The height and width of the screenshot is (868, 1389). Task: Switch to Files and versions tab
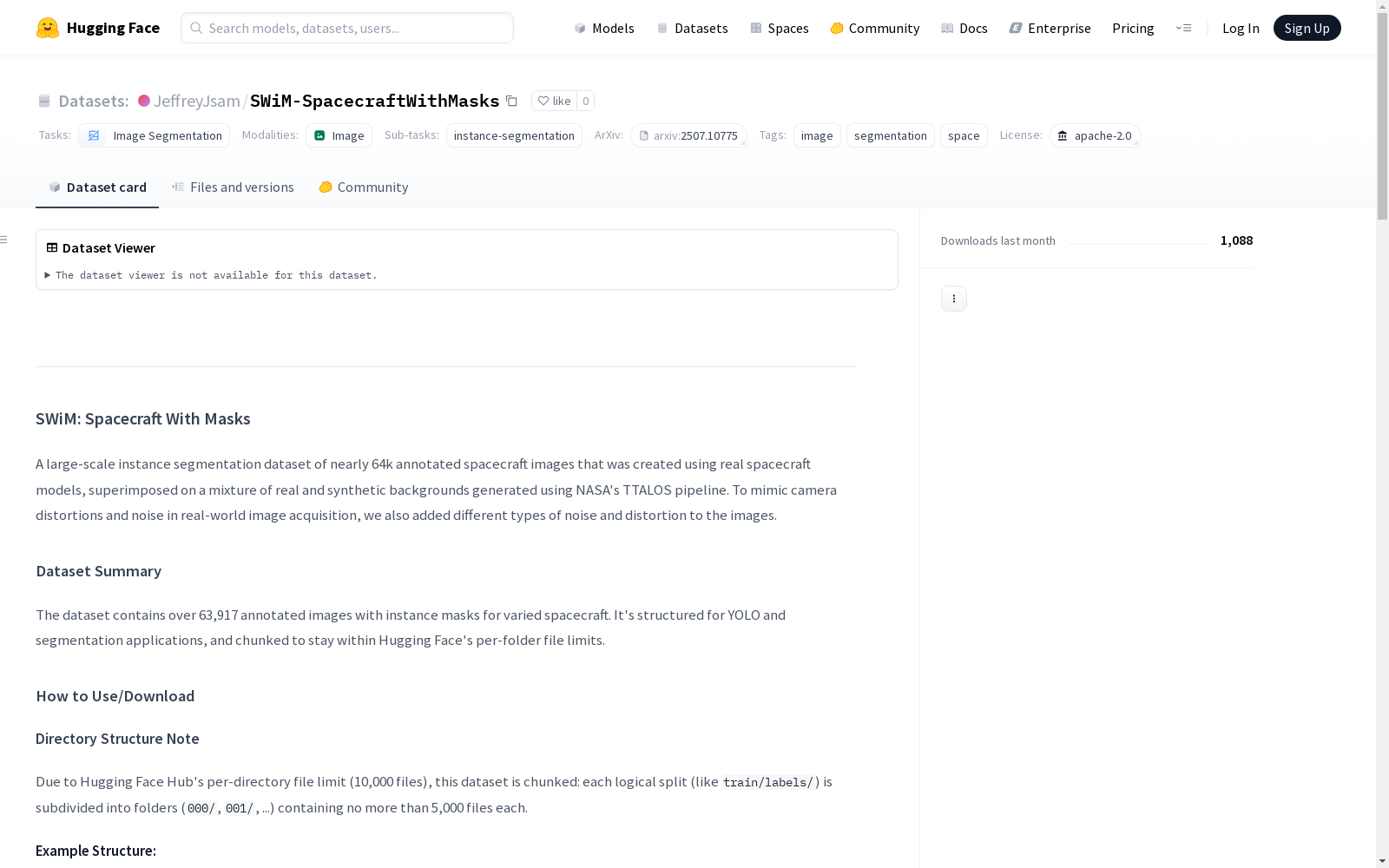click(233, 187)
